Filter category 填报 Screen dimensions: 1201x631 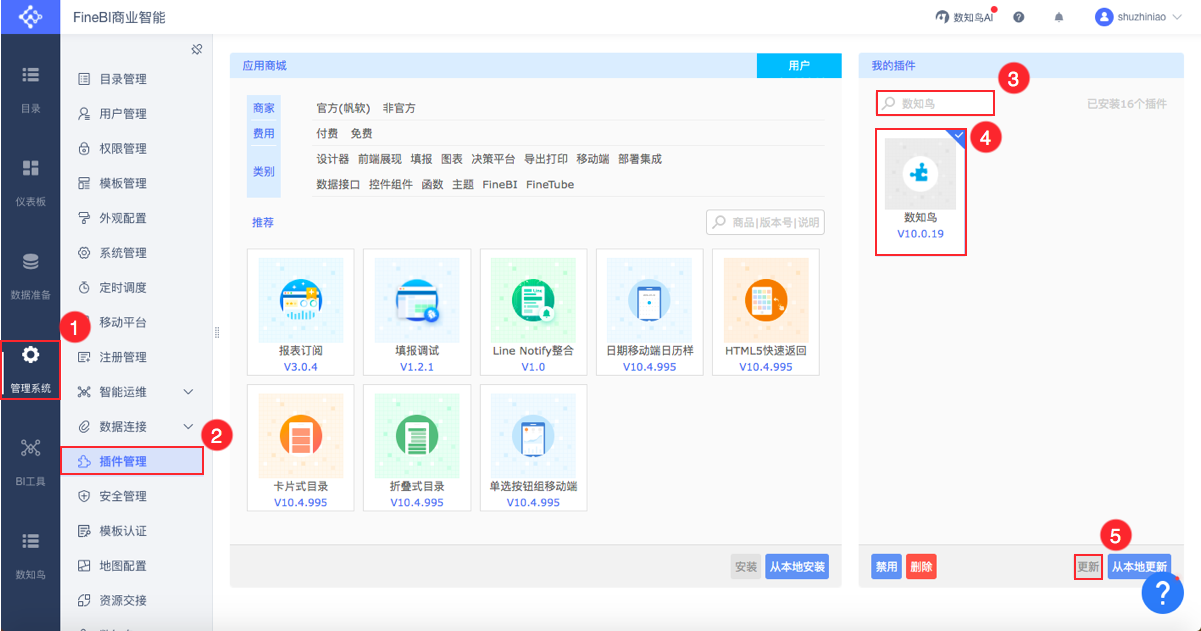tap(421, 159)
